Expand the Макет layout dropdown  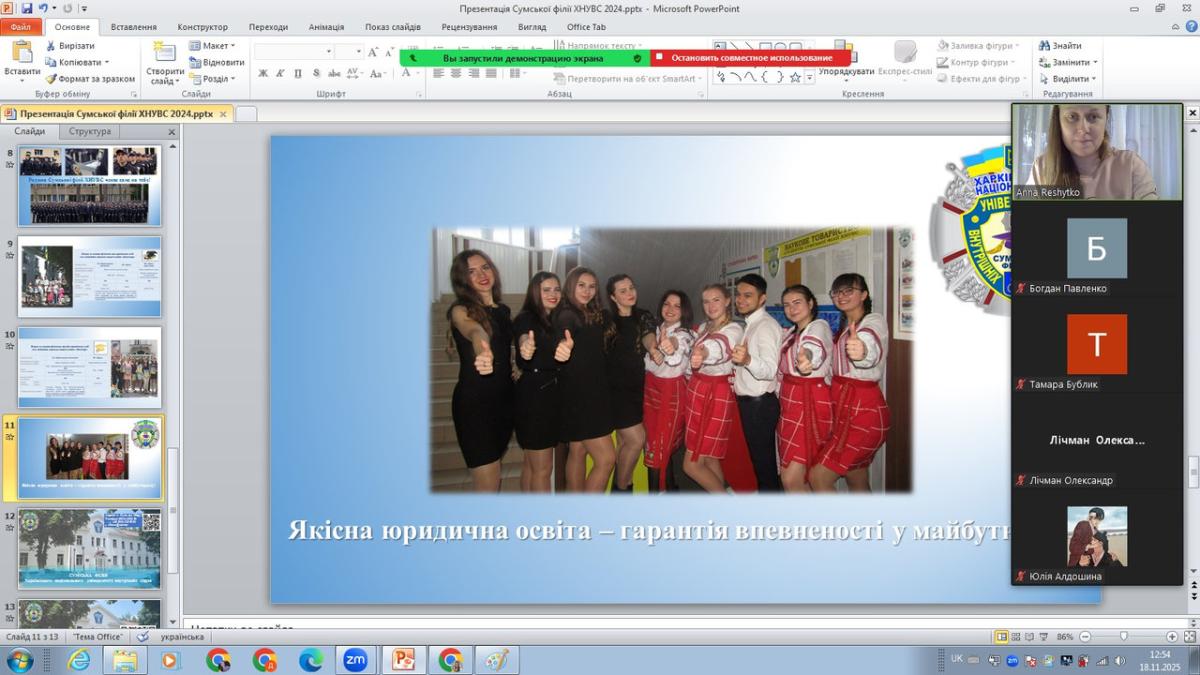(218, 46)
